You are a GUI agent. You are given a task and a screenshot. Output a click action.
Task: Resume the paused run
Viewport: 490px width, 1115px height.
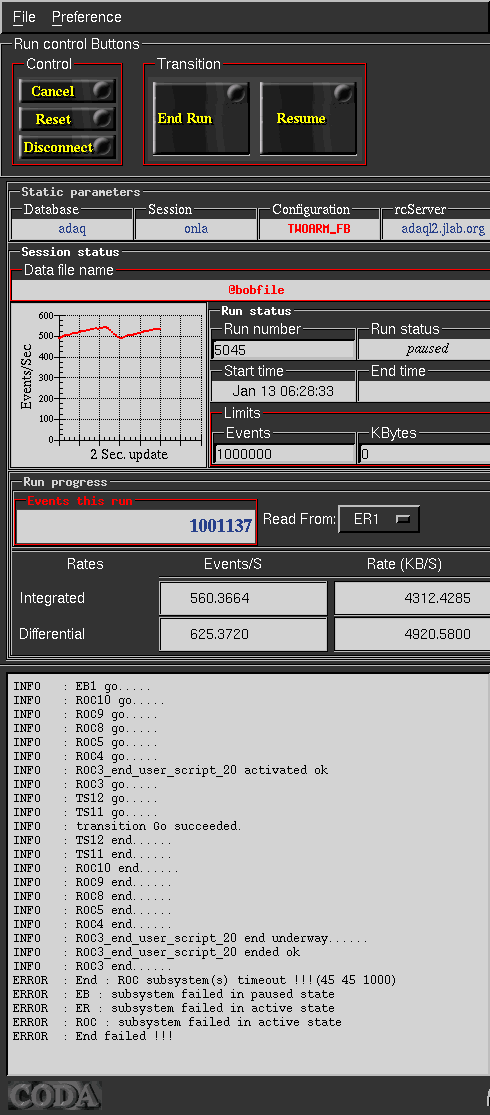tap(308, 118)
